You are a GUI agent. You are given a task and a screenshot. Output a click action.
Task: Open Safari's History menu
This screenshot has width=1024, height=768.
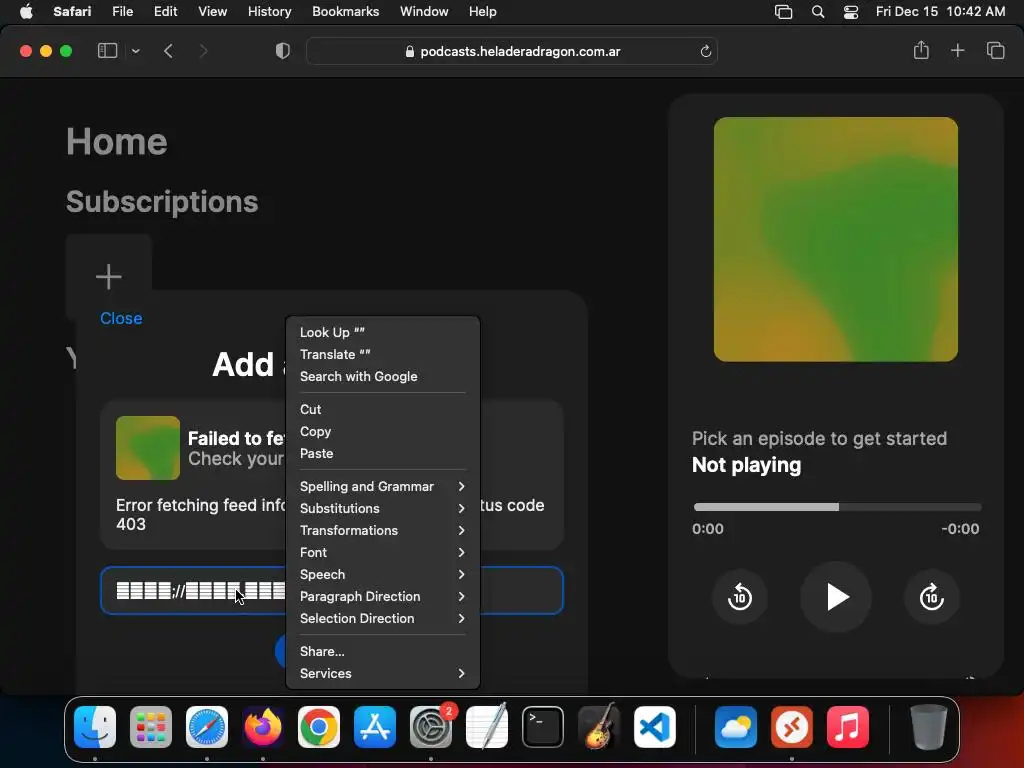pos(269,12)
